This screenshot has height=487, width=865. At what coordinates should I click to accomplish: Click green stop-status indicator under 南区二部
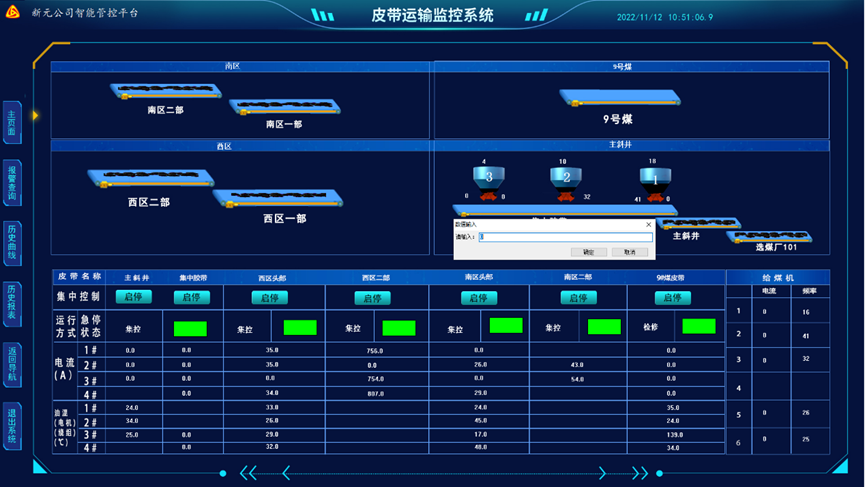(x=604, y=327)
